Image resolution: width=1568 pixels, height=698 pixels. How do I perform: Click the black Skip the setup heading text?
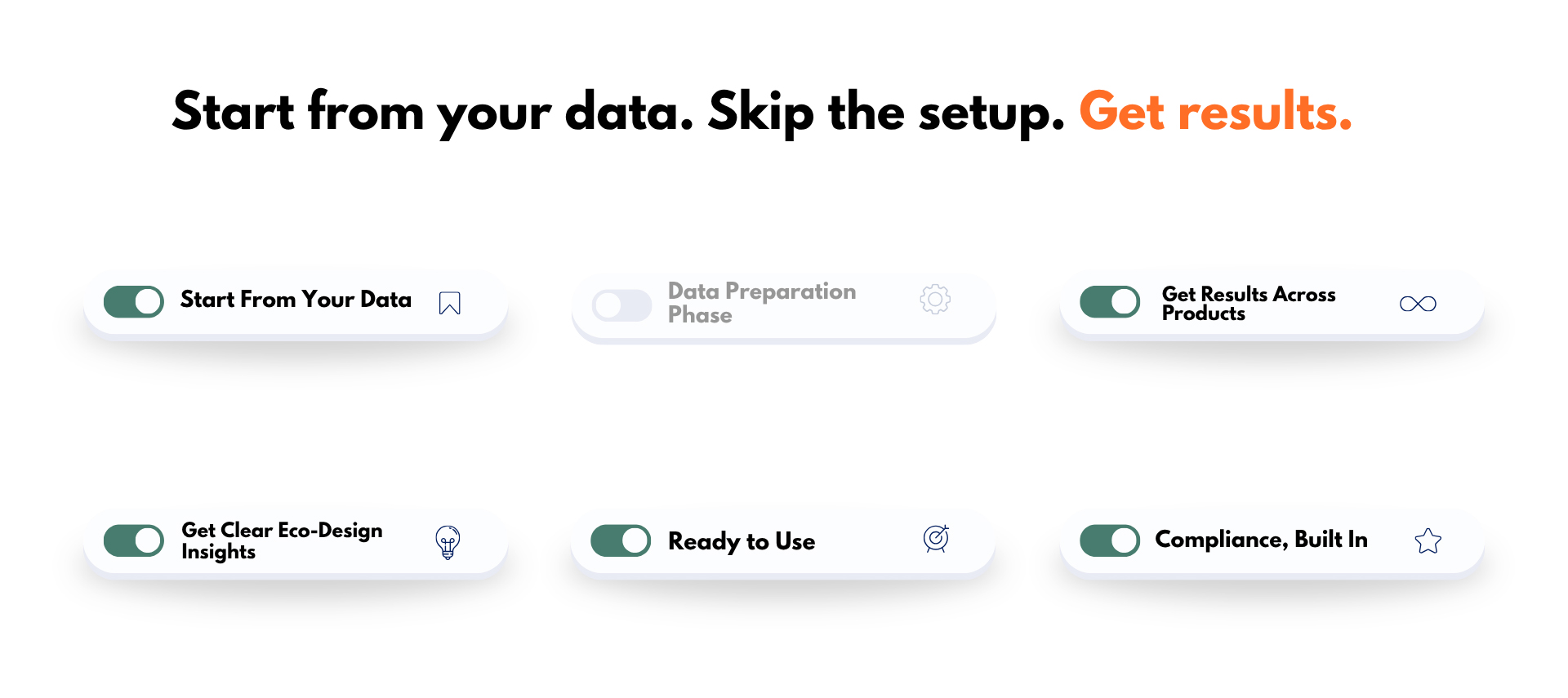[886, 112]
